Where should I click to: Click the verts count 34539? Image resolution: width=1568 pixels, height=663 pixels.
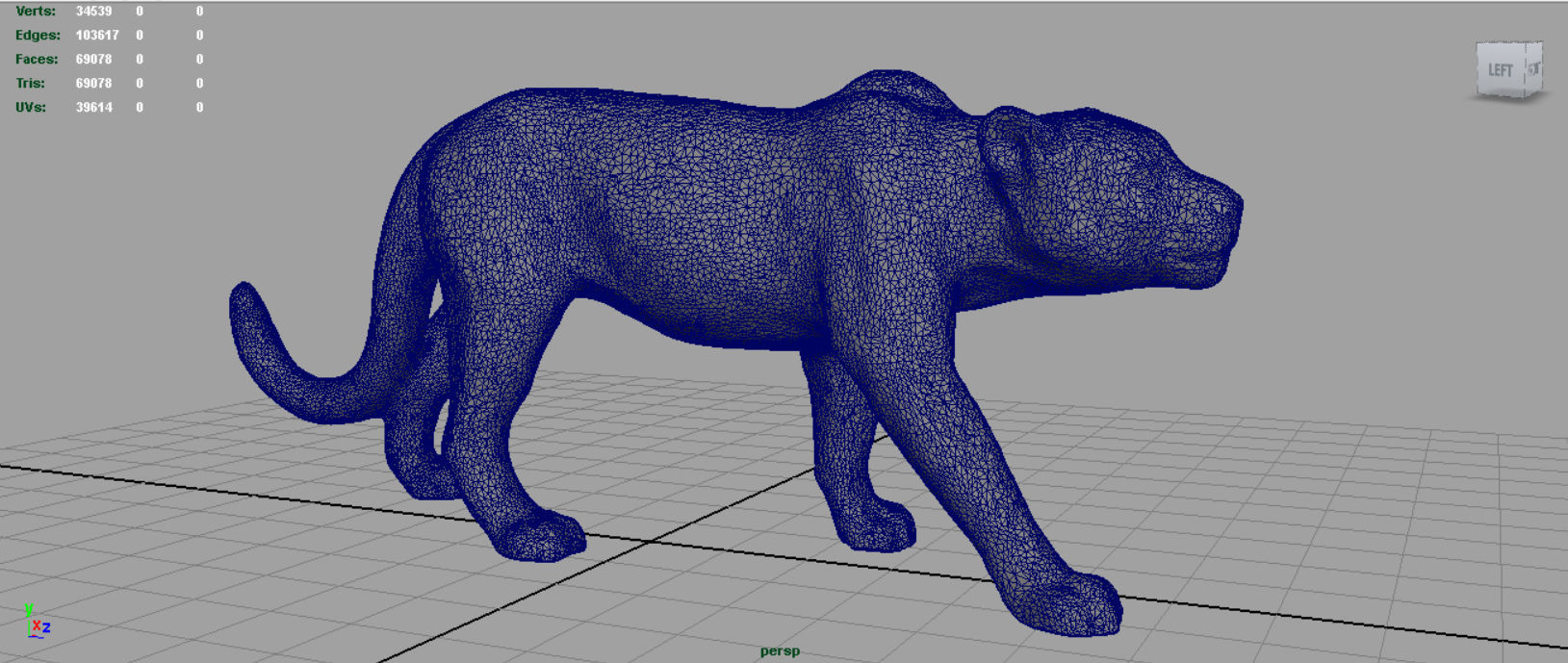(94, 12)
